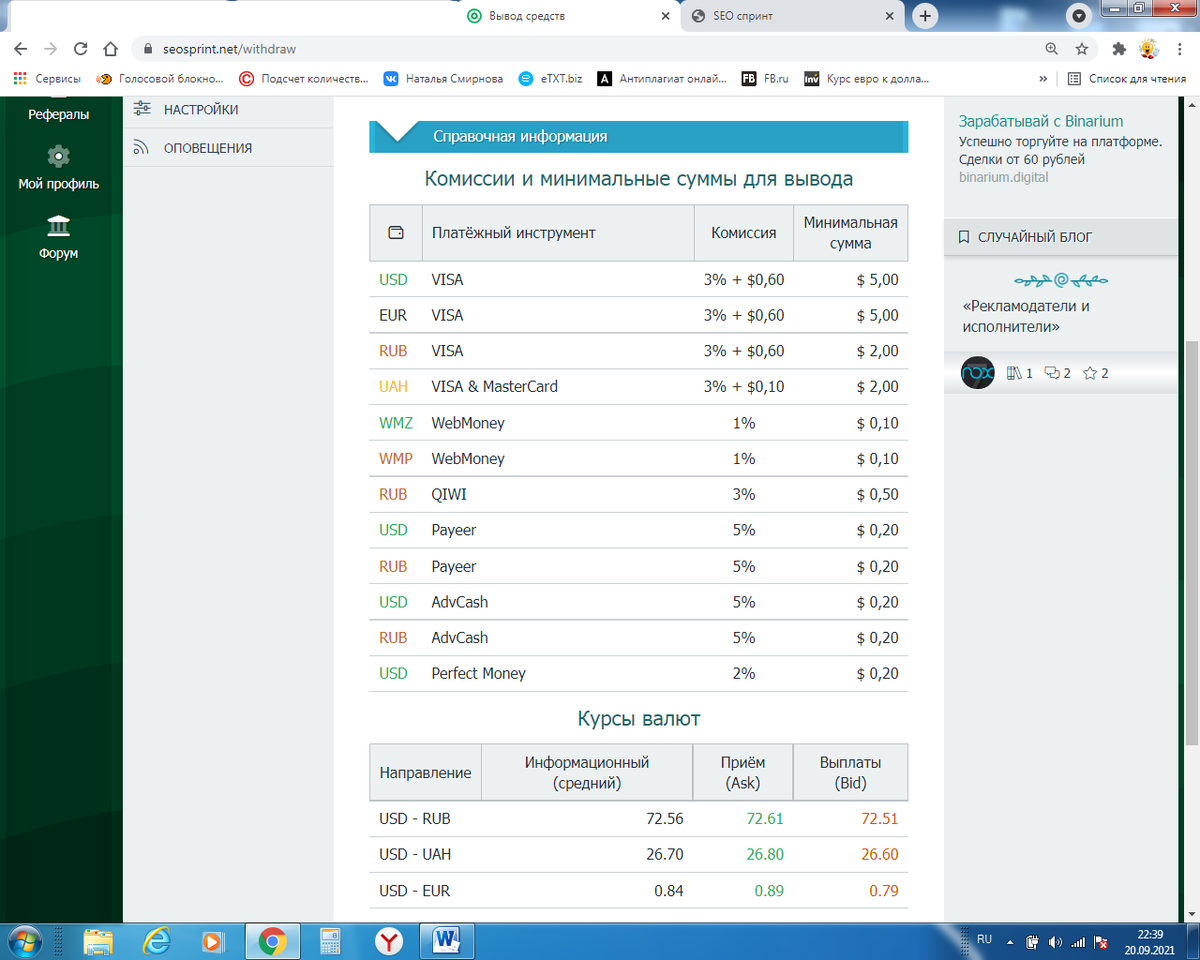
Task: Click the USD Perfect Money row
Action: pyautogui.click(x=638, y=673)
